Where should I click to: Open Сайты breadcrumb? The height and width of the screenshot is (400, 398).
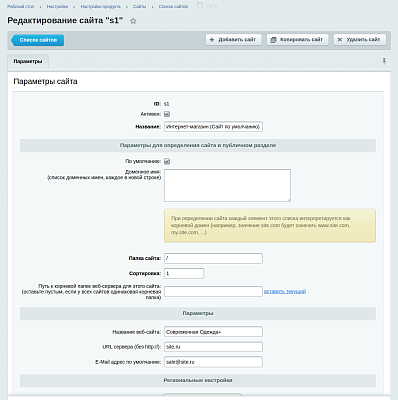click(139, 6)
